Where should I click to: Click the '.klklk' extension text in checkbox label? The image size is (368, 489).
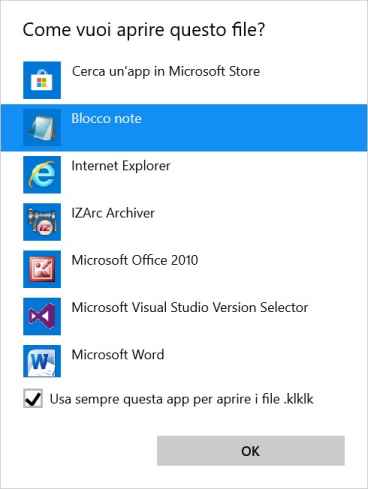(x=299, y=399)
